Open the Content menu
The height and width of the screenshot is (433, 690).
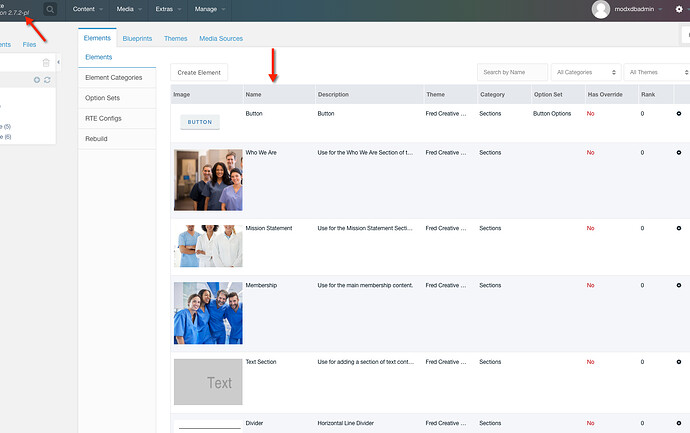click(88, 9)
